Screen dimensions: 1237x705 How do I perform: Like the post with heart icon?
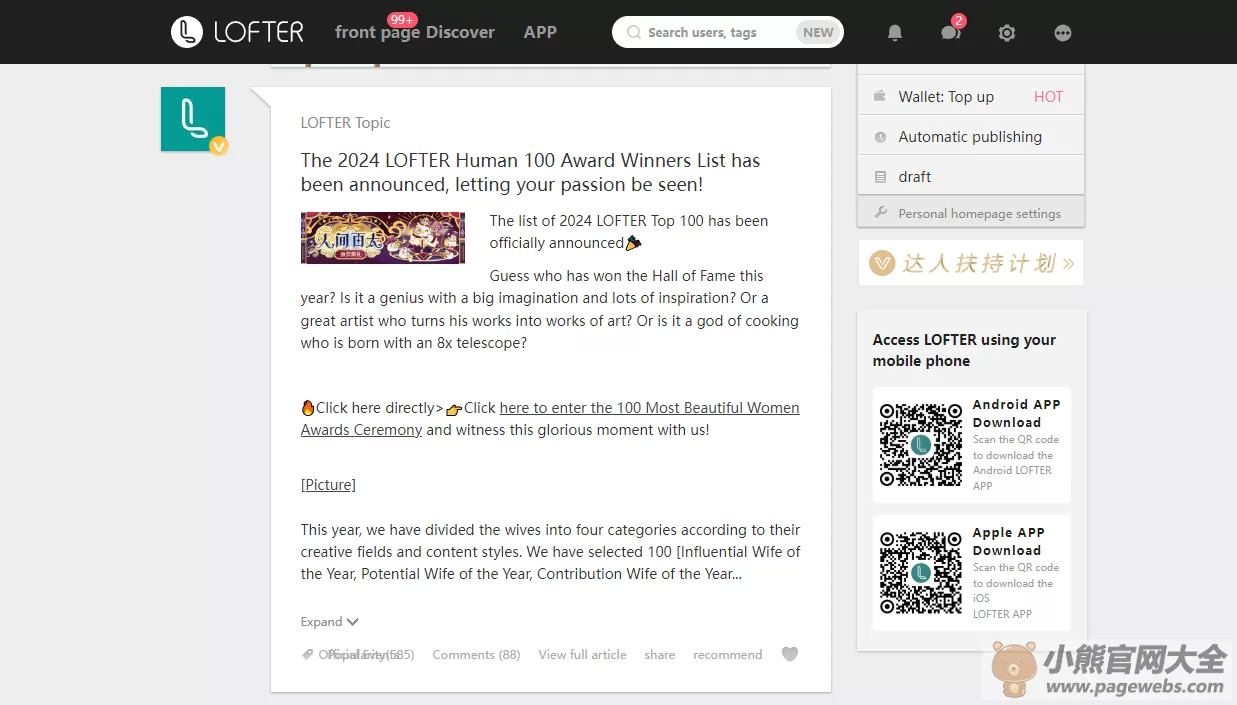[790, 655]
